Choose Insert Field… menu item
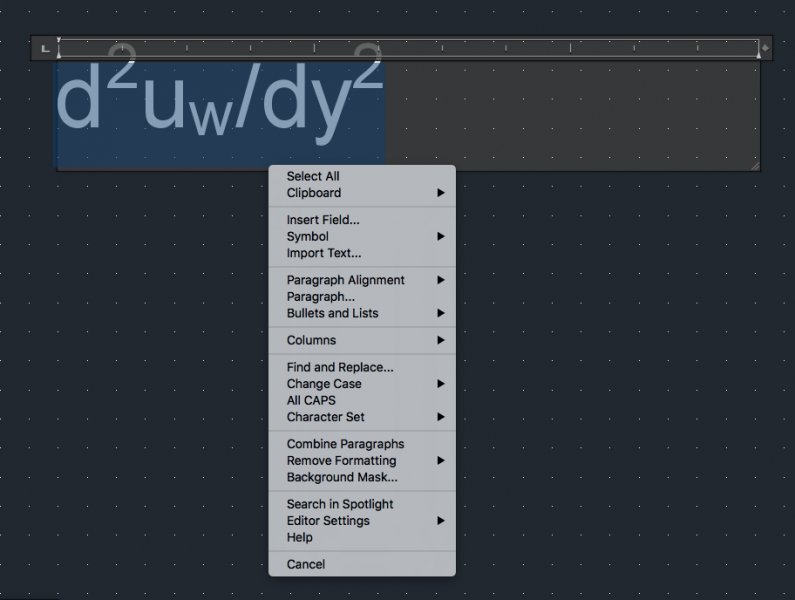This screenshot has height=600, width=795. (362, 220)
